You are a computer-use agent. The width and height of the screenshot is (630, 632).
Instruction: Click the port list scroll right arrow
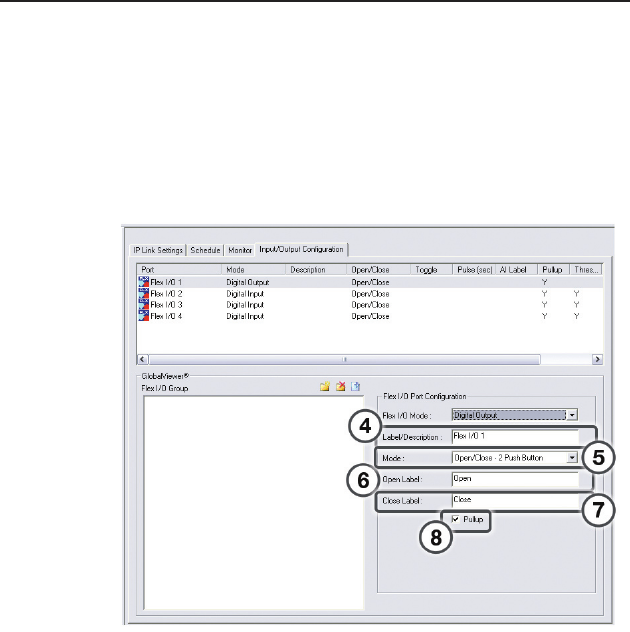(x=597, y=358)
